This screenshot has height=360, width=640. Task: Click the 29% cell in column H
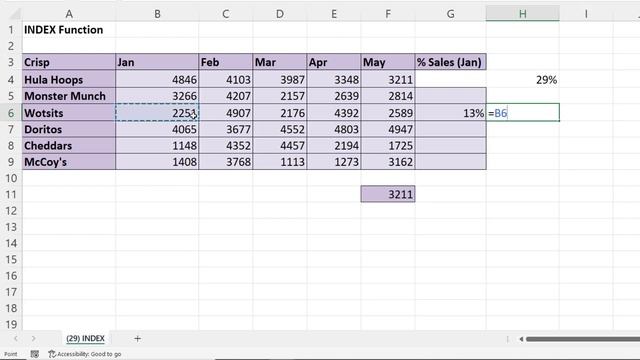click(x=522, y=80)
